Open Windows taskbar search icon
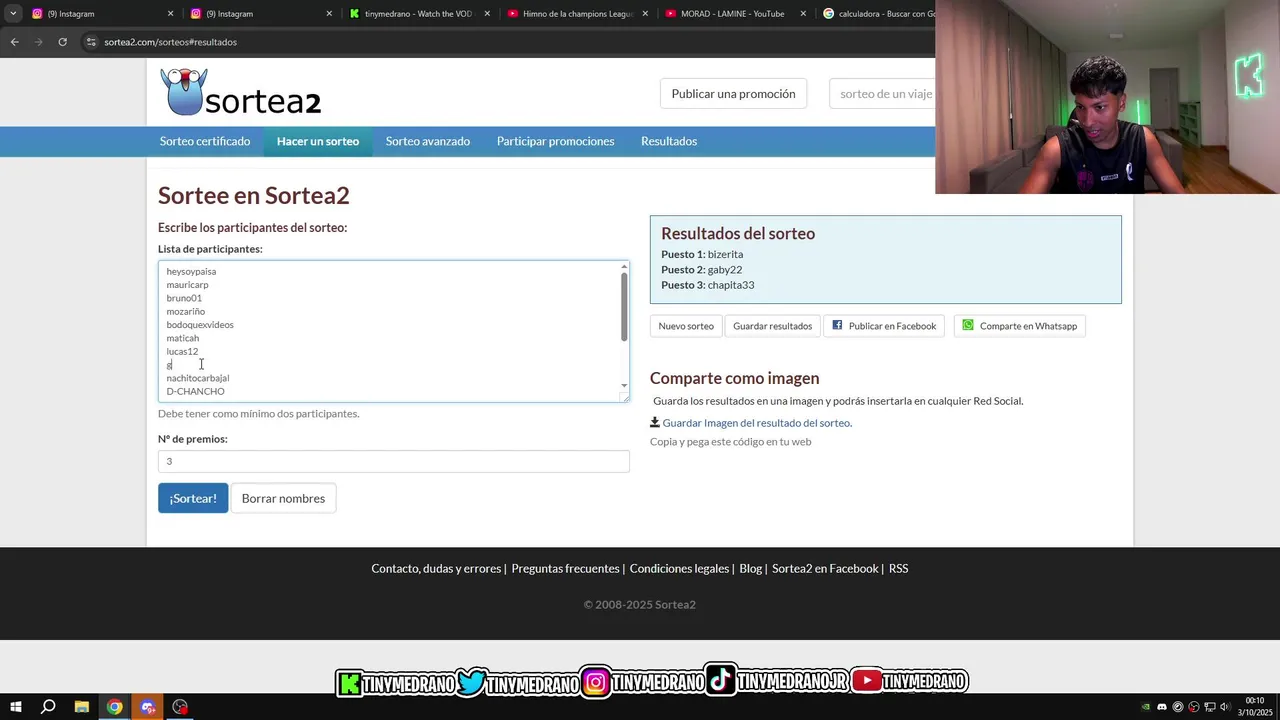The image size is (1280, 720). pyautogui.click(x=48, y=707)
